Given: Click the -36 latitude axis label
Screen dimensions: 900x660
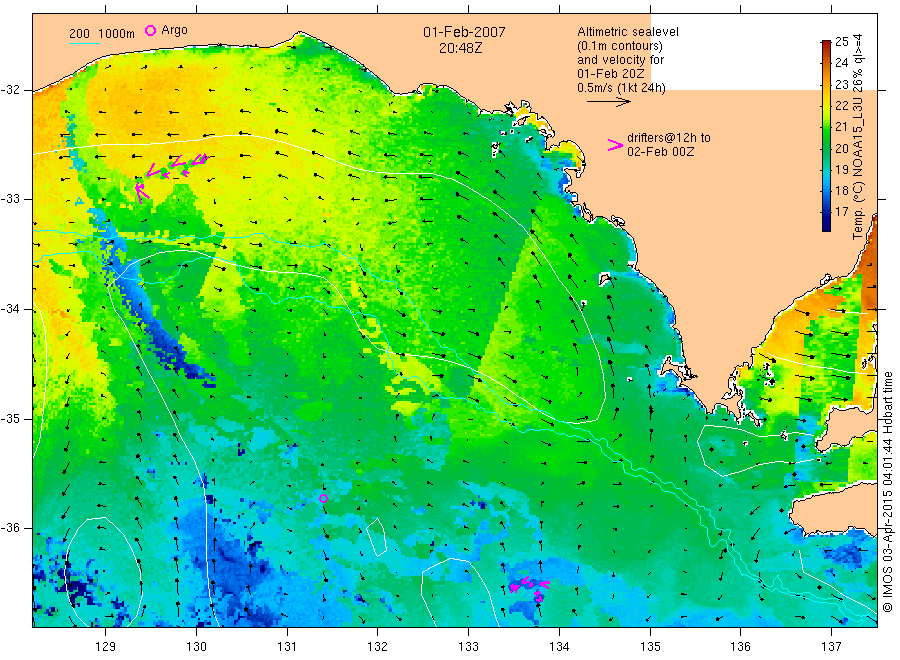Looking at the screenshot, I should (x=10, y=528).
